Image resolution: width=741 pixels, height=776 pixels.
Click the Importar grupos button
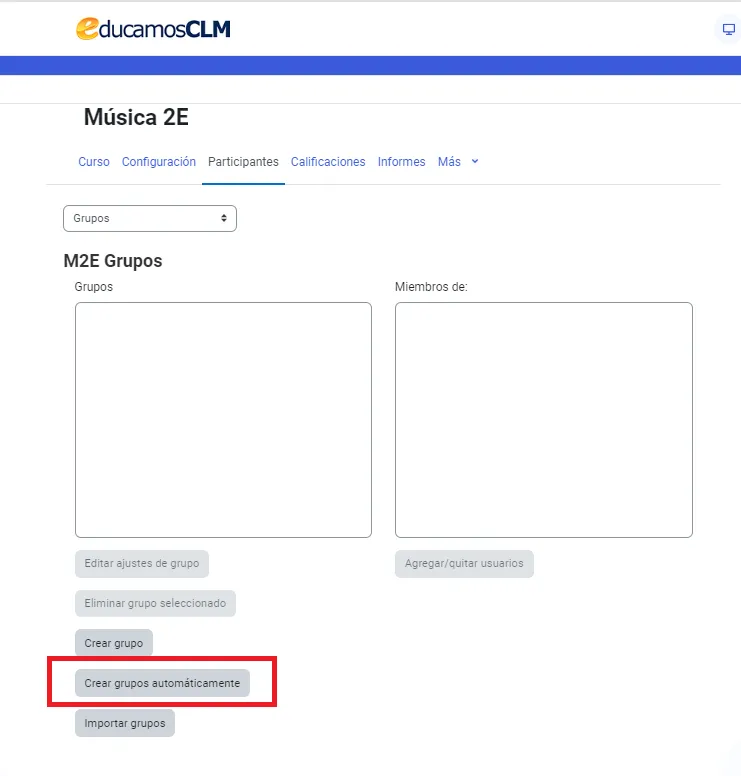[125, 723]
